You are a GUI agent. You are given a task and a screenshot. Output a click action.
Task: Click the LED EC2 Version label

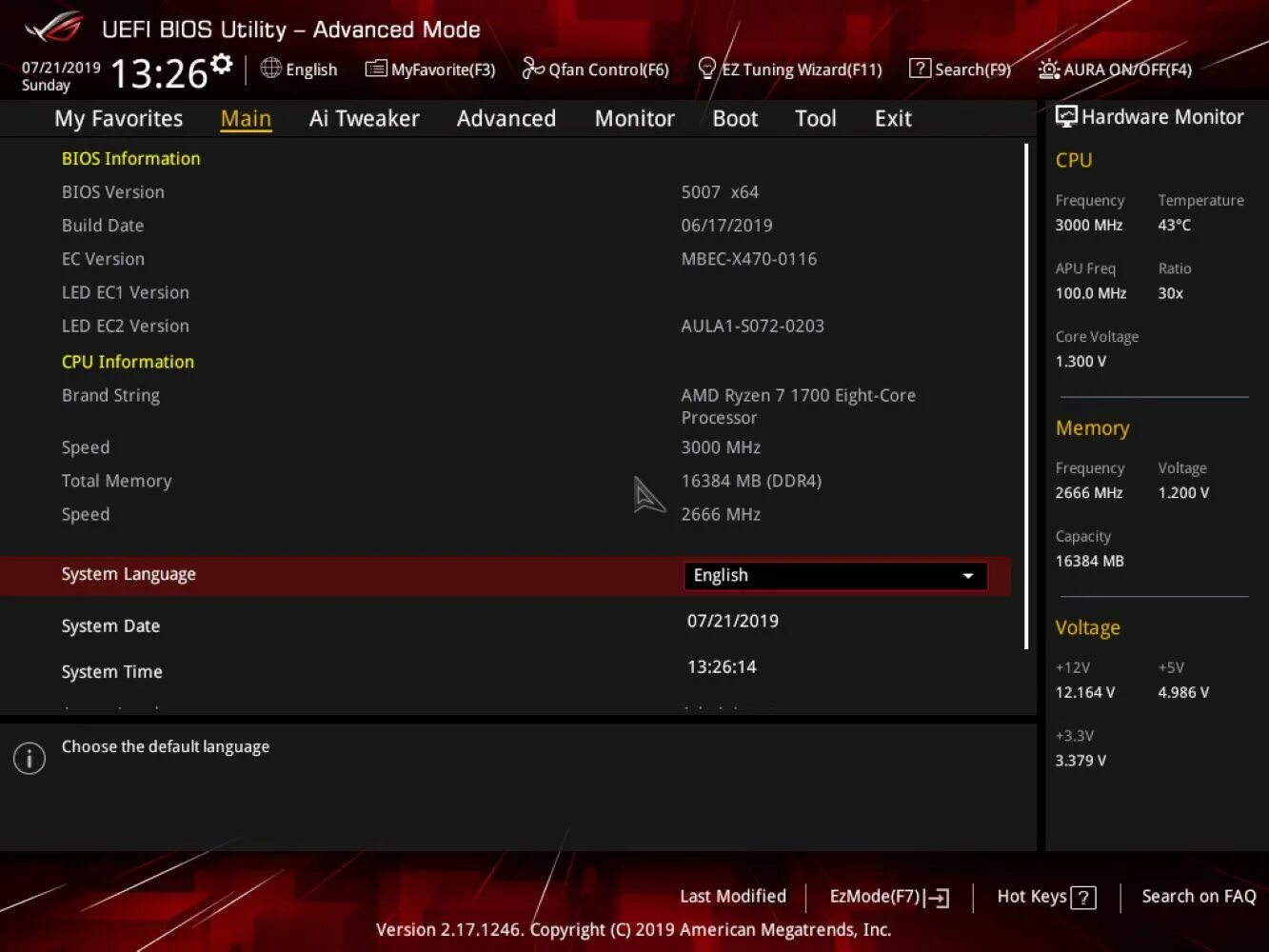coord(126,326)
